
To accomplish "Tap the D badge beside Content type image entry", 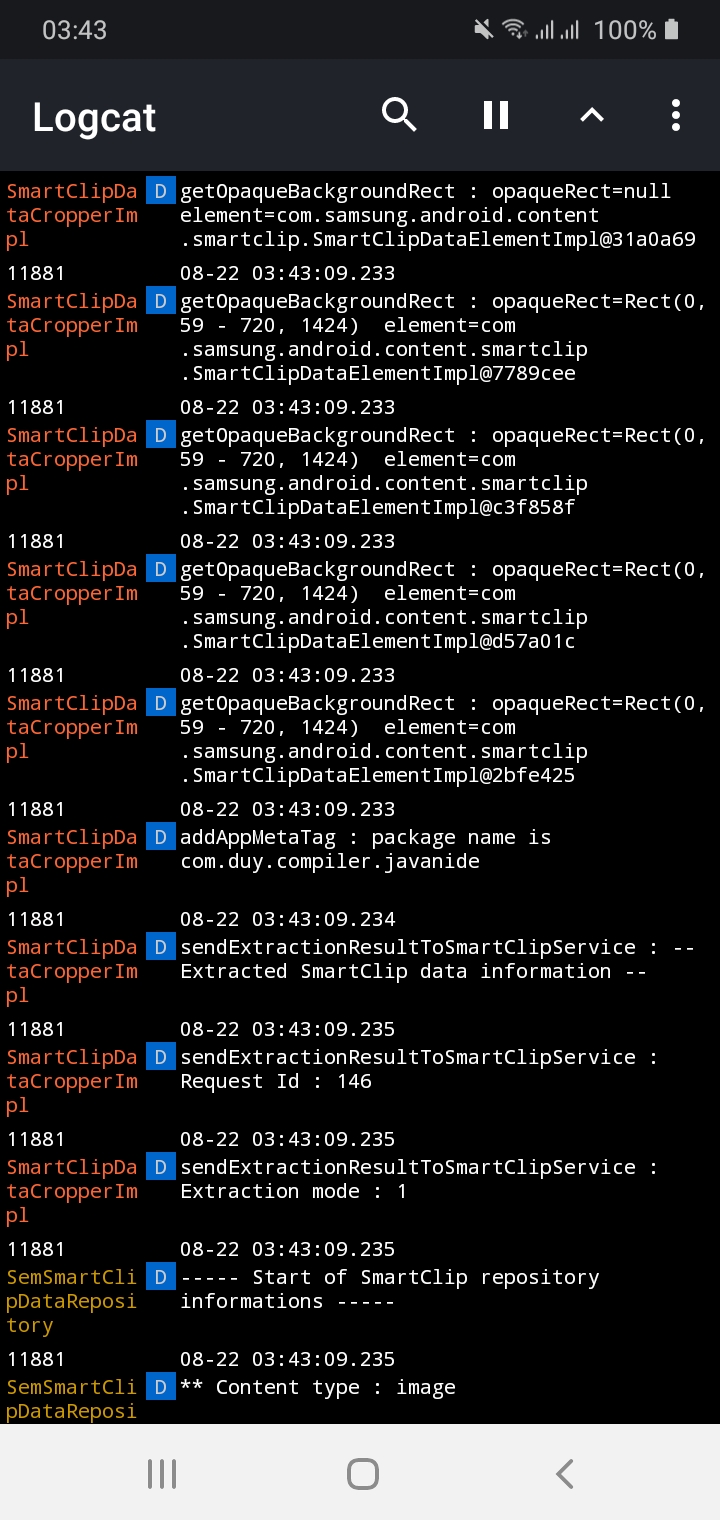I will pos(160,1387).
